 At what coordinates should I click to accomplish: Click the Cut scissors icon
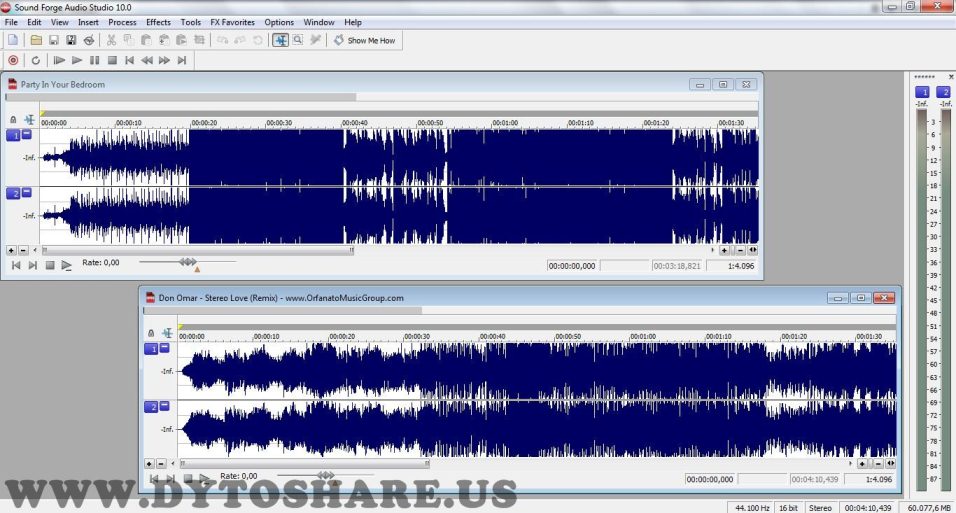tap(111, 40)
